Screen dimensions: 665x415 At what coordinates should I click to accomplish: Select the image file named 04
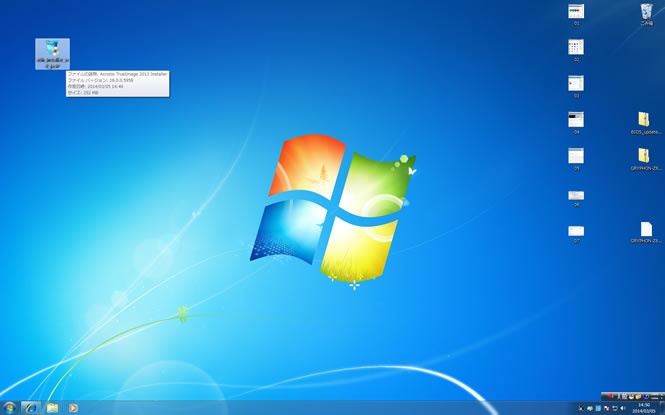[576, 123]
